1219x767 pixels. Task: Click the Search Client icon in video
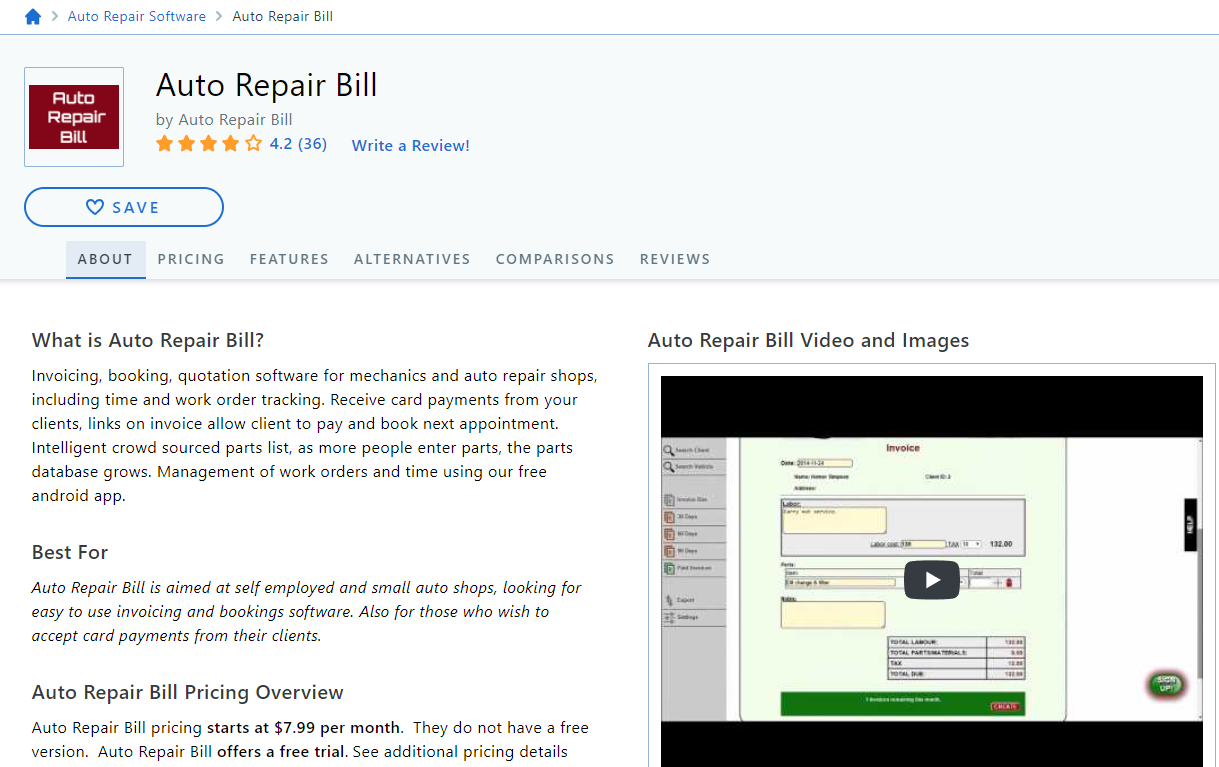point(670,450)
